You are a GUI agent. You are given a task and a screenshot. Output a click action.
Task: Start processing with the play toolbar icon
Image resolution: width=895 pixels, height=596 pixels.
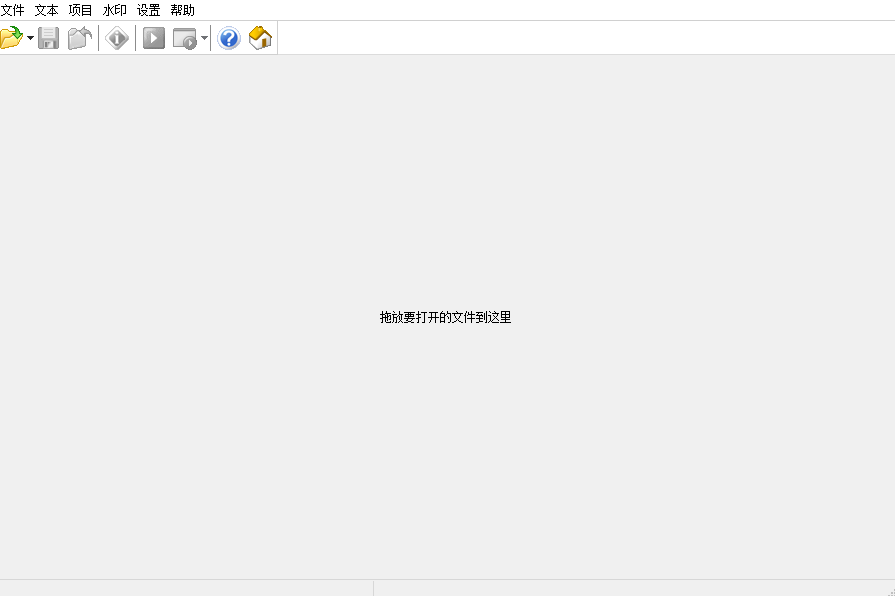click(153, 38)
